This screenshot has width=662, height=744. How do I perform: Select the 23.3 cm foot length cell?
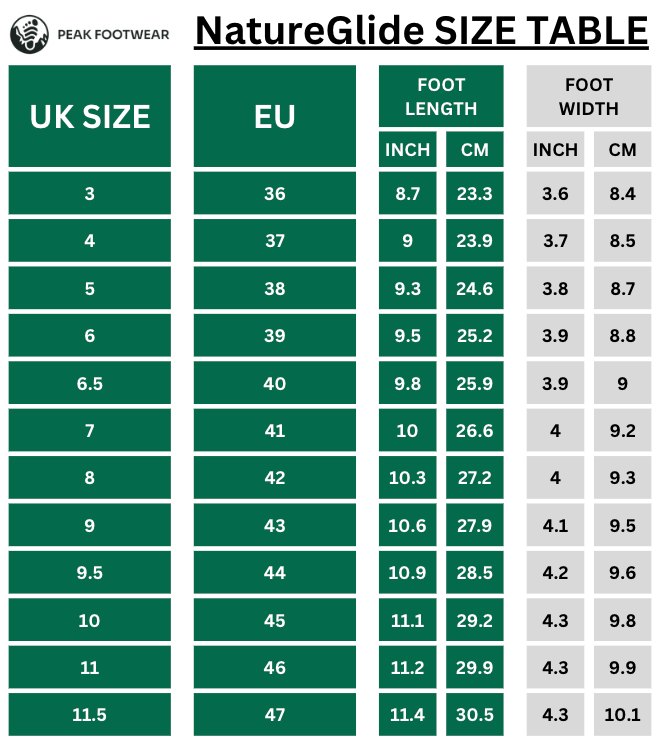[475, 194]
